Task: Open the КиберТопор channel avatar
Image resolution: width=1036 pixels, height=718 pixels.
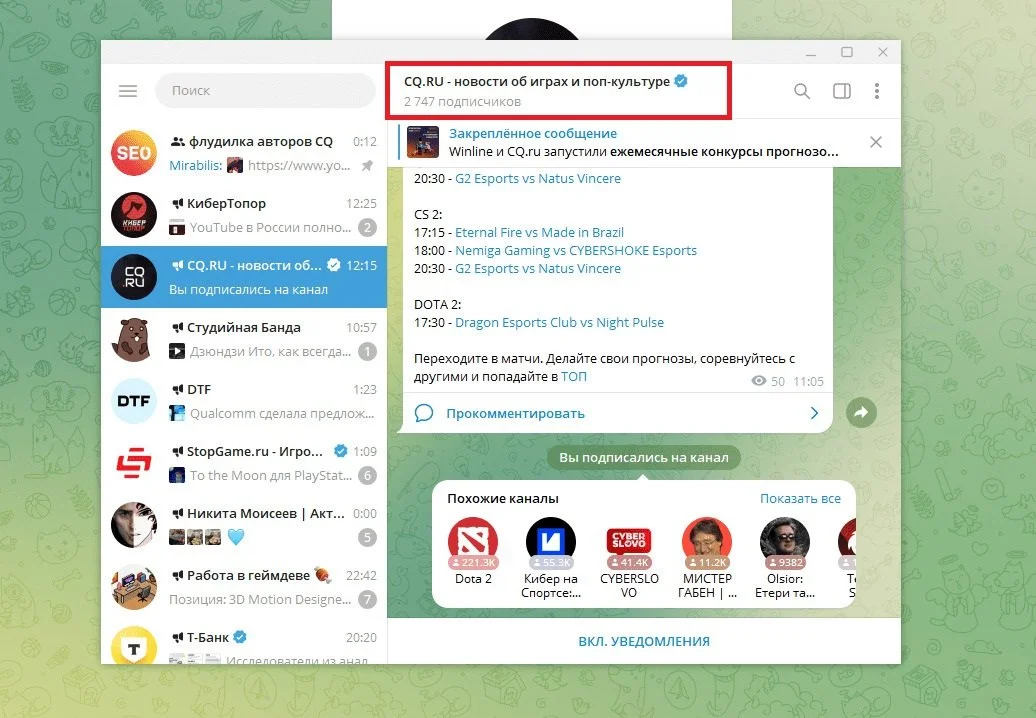Action: (x=133, y=215)
